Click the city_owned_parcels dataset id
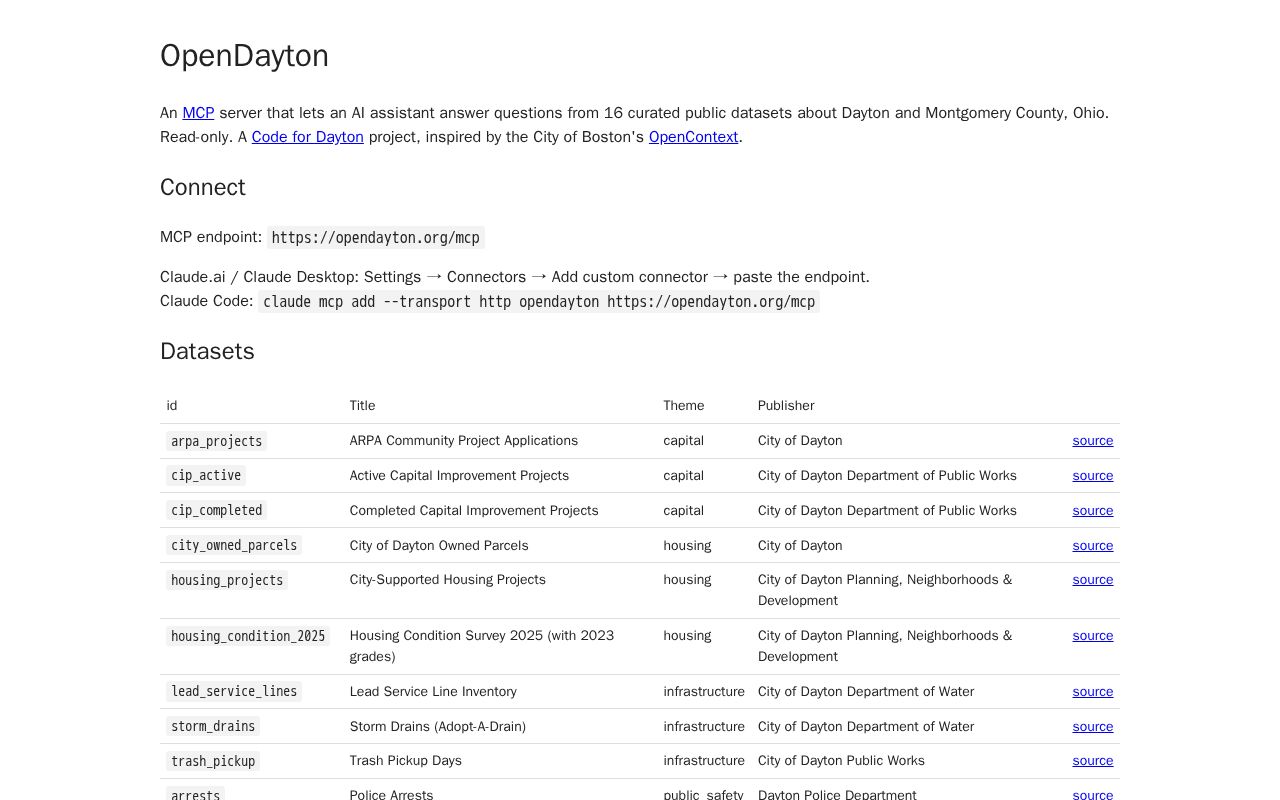This screenshot has height=800, width=1280. (234, 546)
